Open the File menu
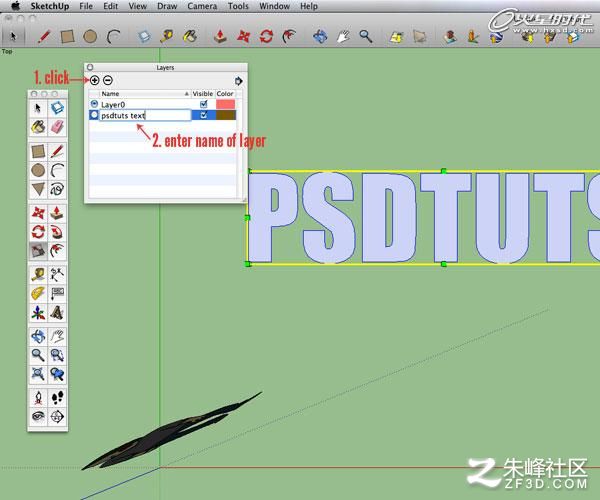Screen dimensions: 600x500 point(86,6)
